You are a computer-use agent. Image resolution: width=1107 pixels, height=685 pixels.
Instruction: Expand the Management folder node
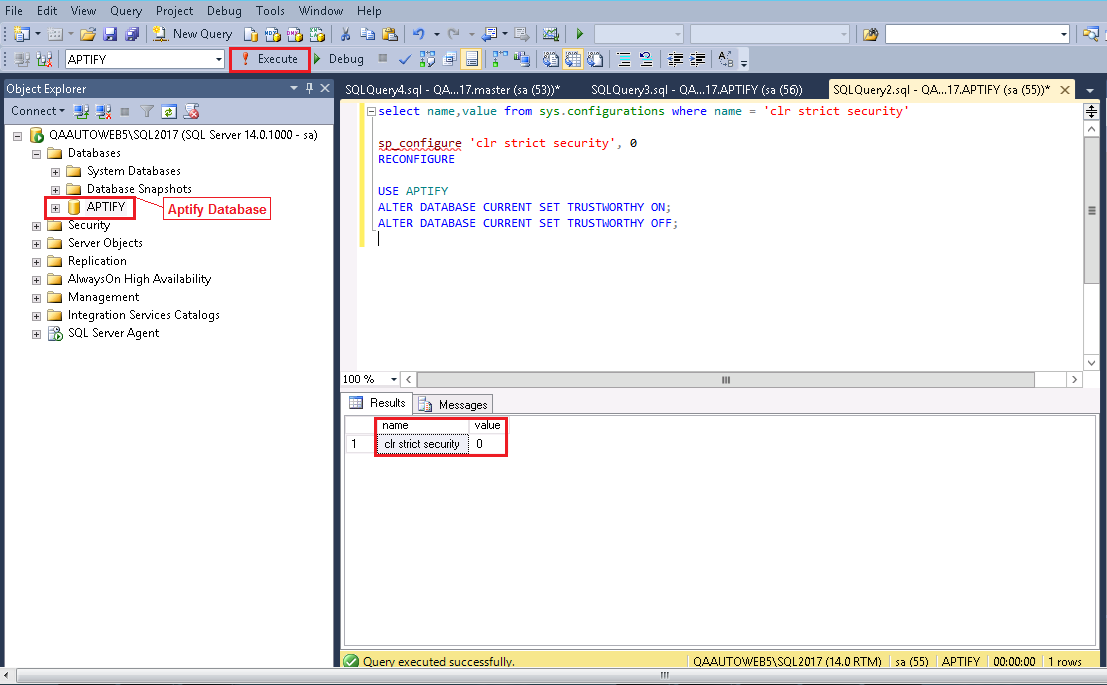pyautogui.click(x=36, y=298)
